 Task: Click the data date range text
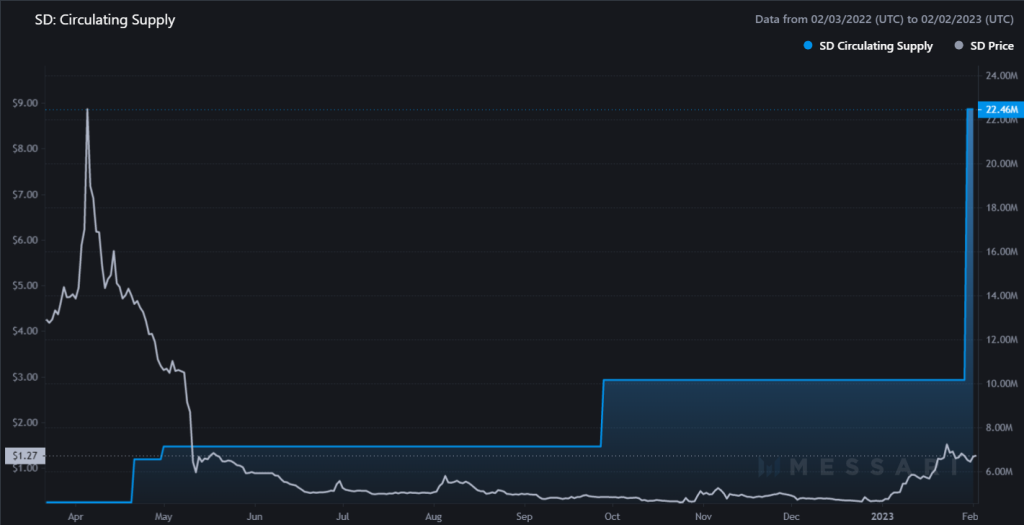pos(884,20)
